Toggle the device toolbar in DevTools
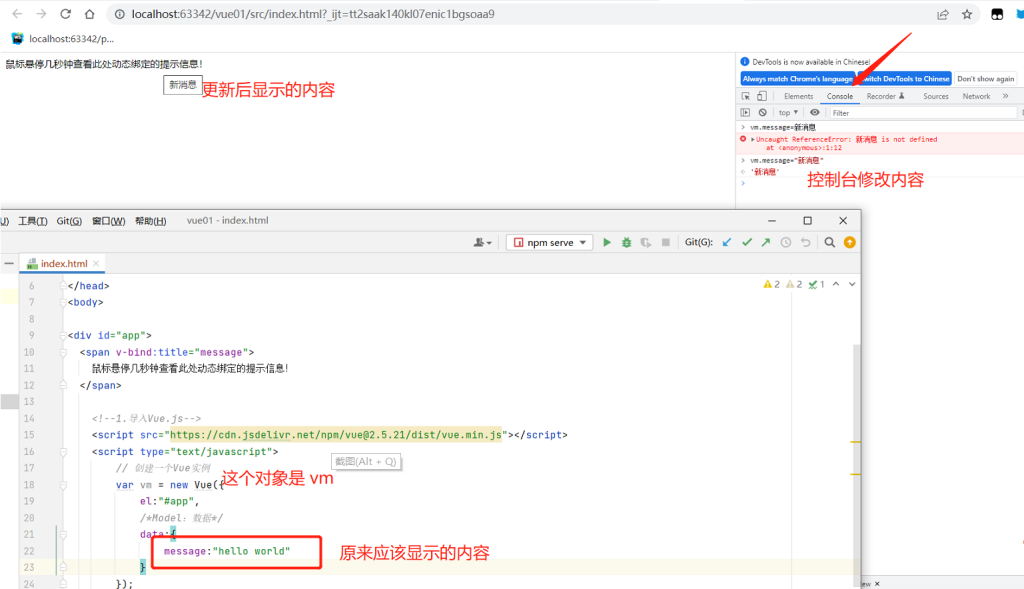The width and height of the screenshot is (1024, 589). pos(762,96)
